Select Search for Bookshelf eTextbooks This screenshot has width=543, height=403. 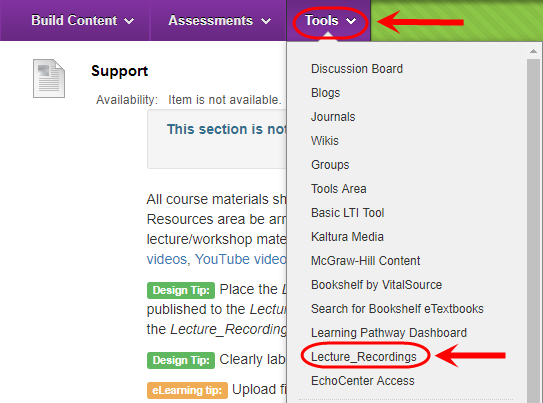[397, 309]
